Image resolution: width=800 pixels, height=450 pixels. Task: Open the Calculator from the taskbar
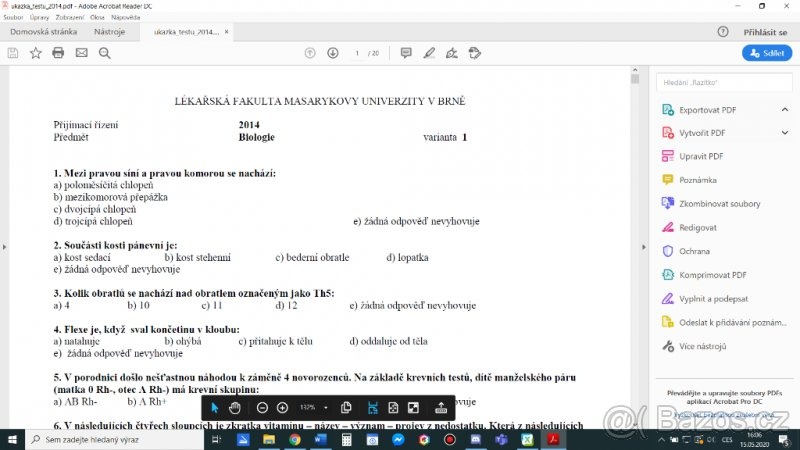pyautogui.click(x=346, y=439)
